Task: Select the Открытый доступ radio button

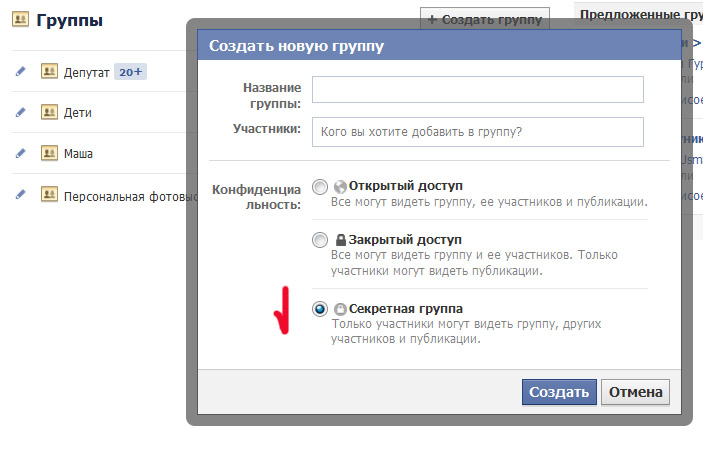Action: tap(320, 186)
